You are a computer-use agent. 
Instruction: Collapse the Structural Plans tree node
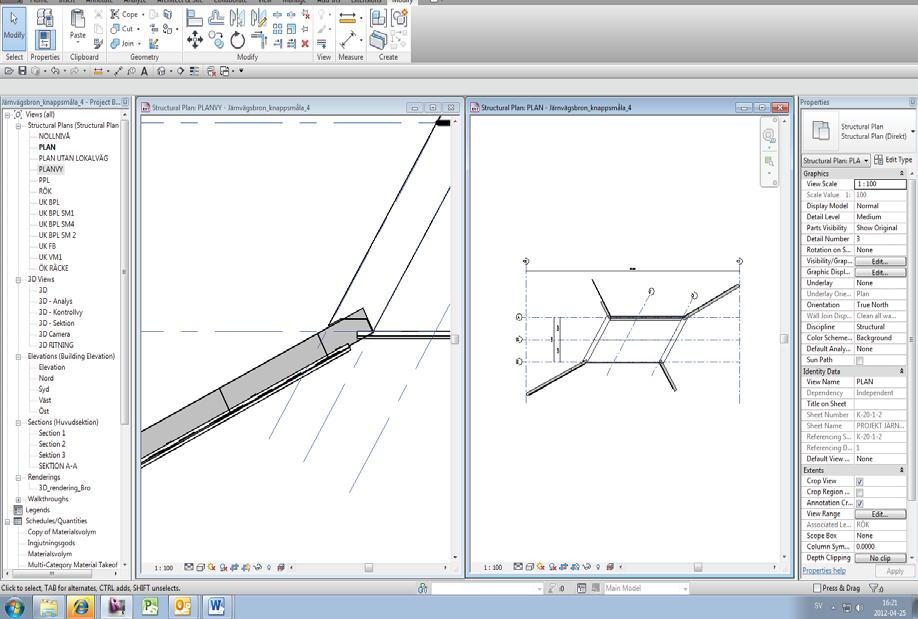click(18, 125)
